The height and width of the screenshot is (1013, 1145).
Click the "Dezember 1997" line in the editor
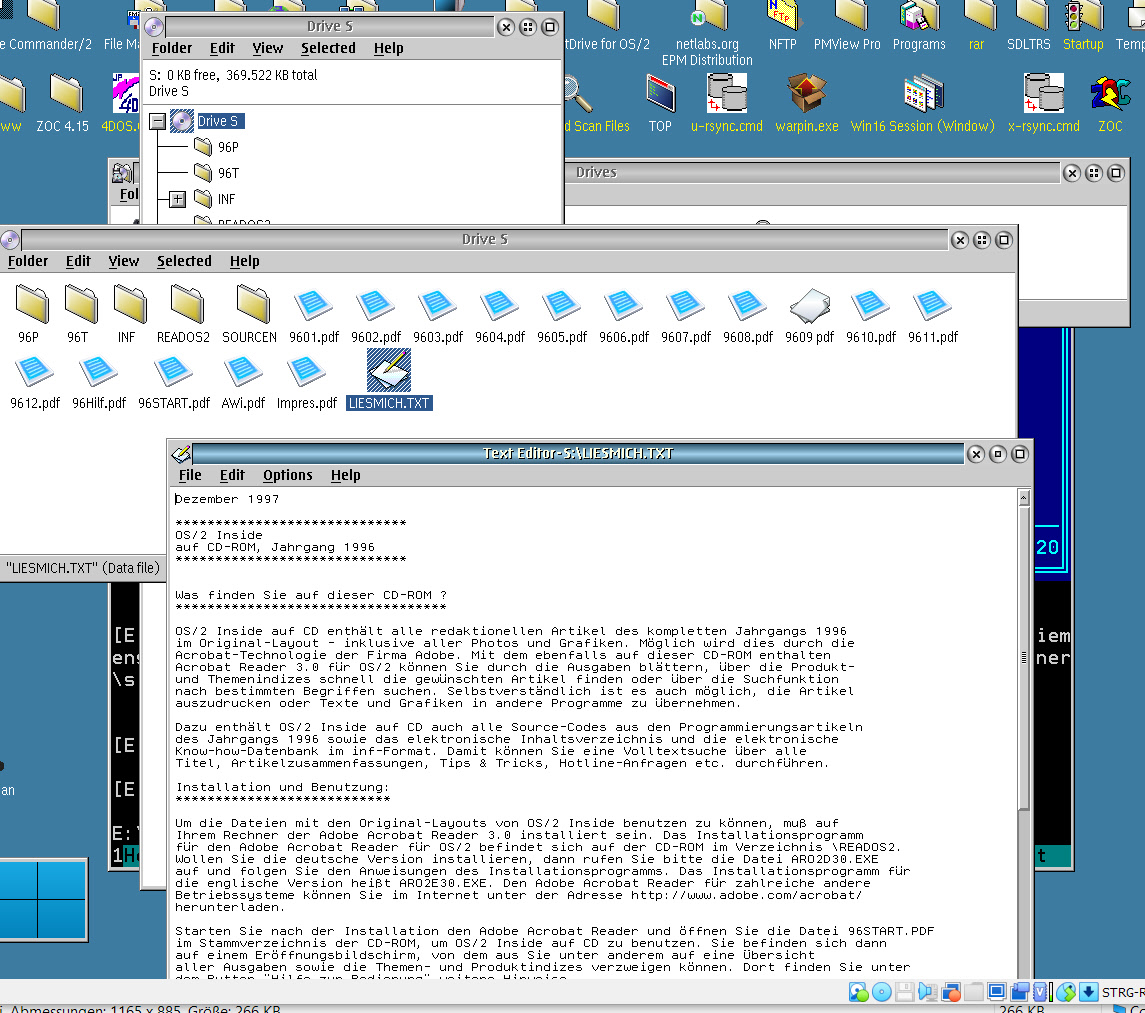pos(227,499)
